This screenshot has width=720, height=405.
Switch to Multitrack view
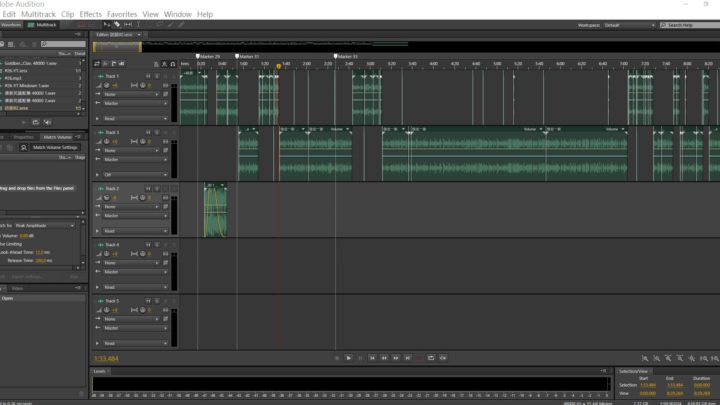(42, 24)
